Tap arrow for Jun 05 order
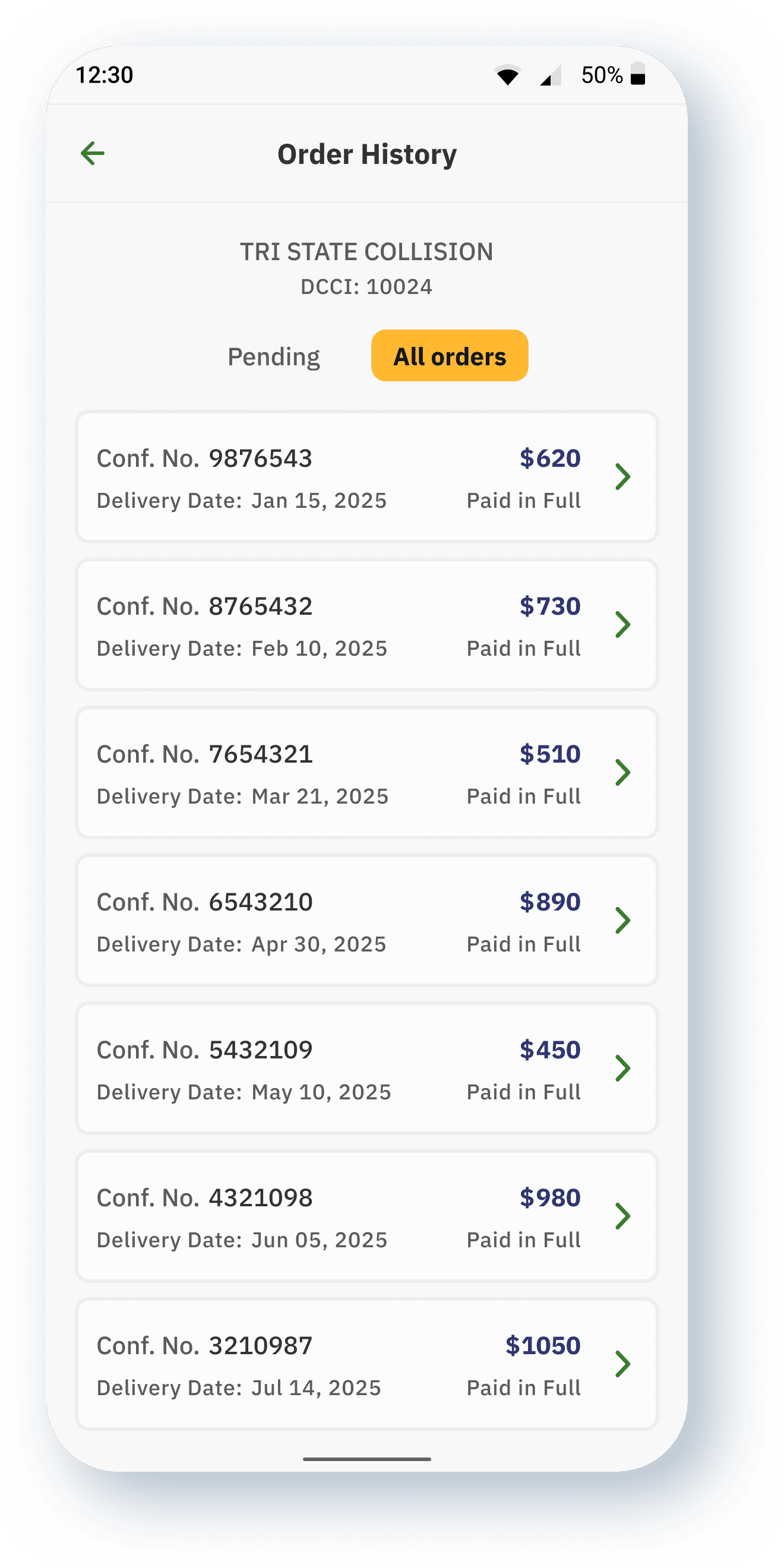This screenshot has width=784, height=1568. pyautogui.click(x=622, y=1216)
